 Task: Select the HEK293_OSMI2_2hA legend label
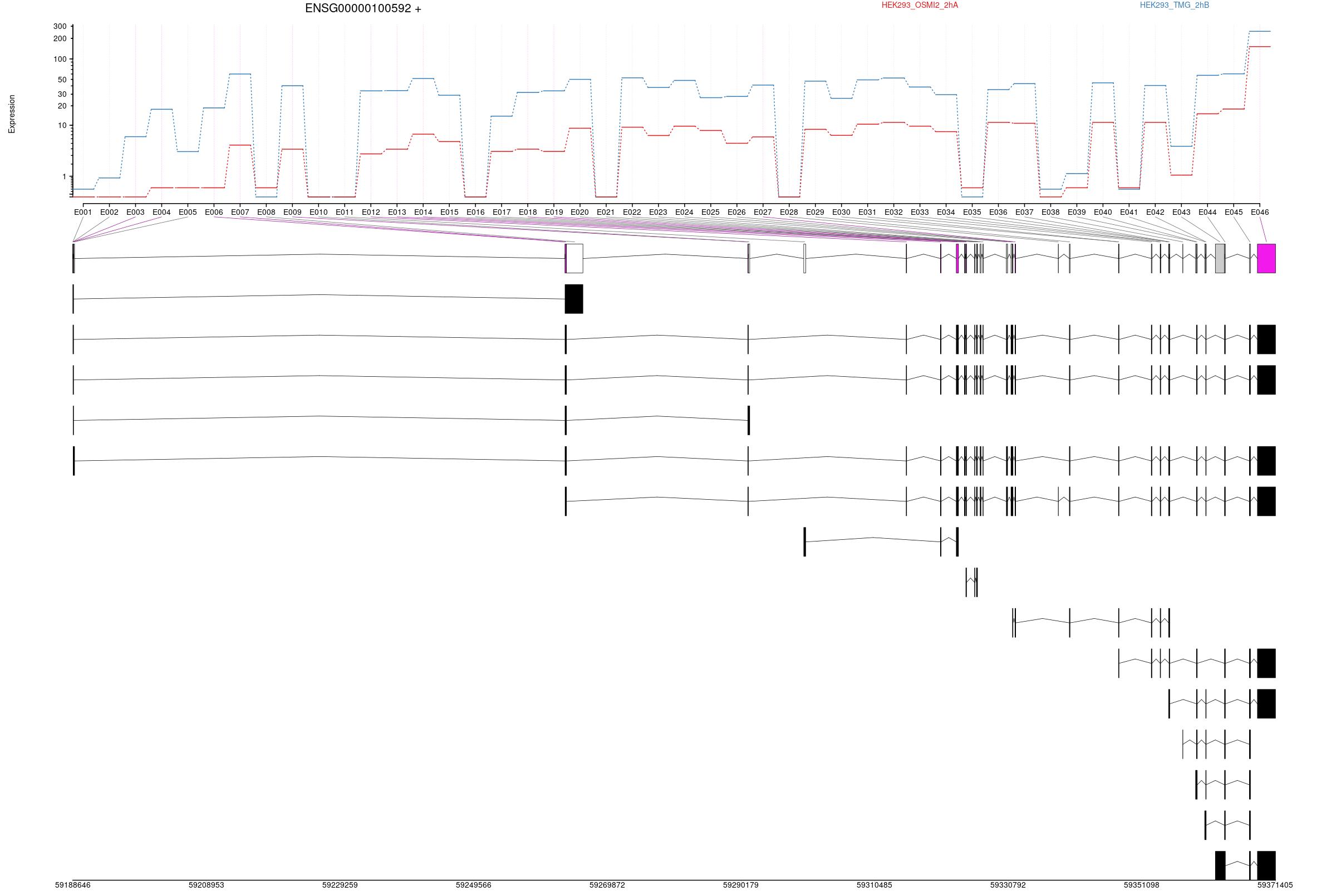click(920, 5)
